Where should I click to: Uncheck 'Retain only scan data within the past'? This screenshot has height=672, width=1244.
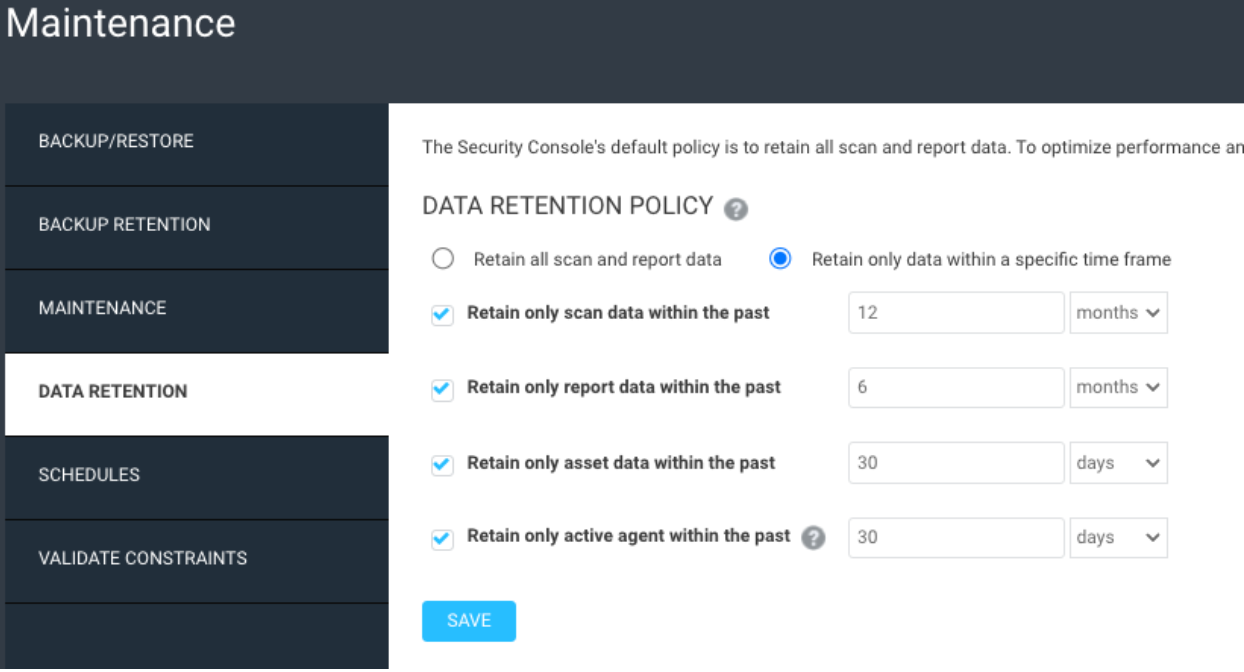click(442, 315)
